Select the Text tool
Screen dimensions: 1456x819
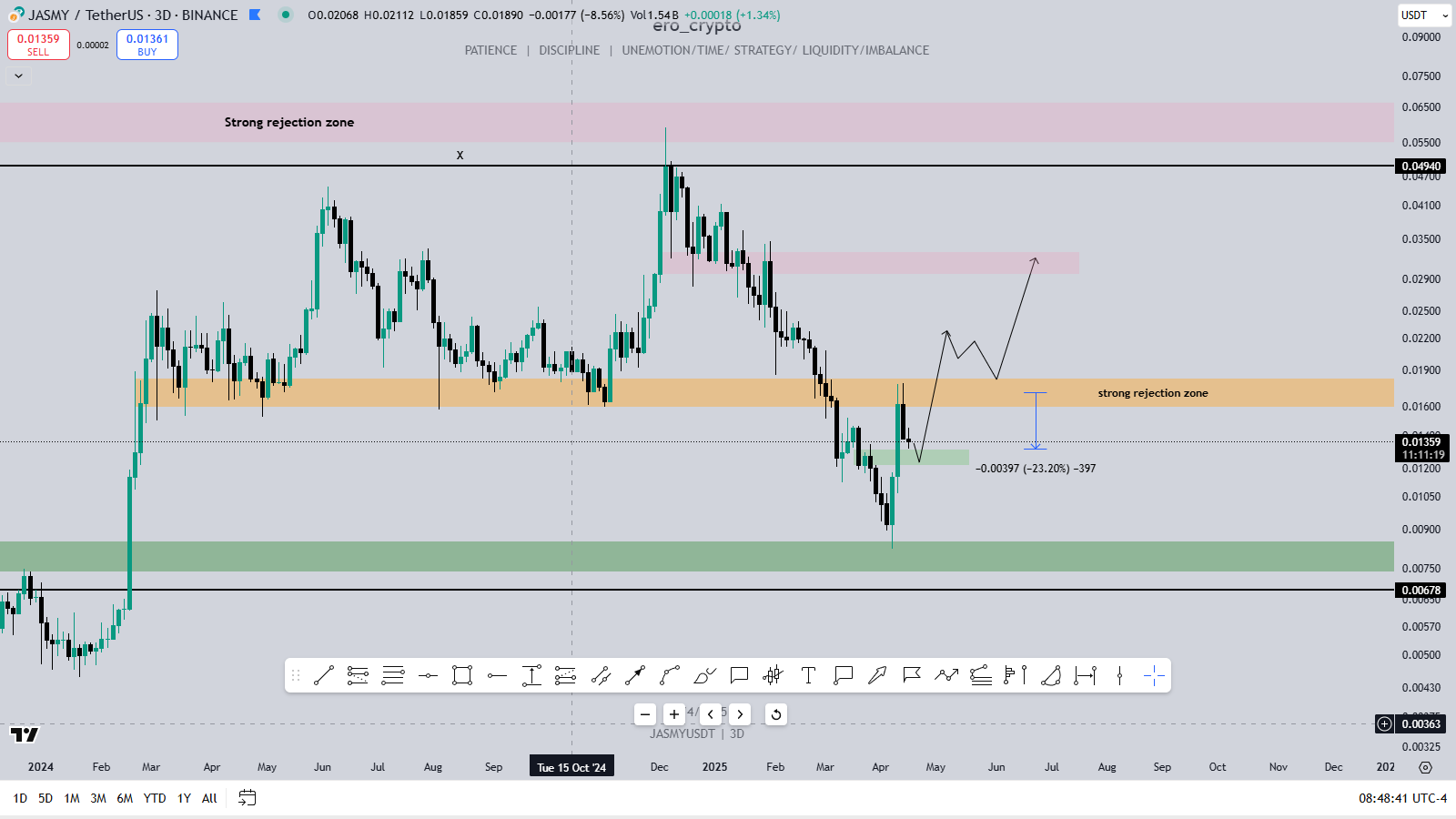808,675
